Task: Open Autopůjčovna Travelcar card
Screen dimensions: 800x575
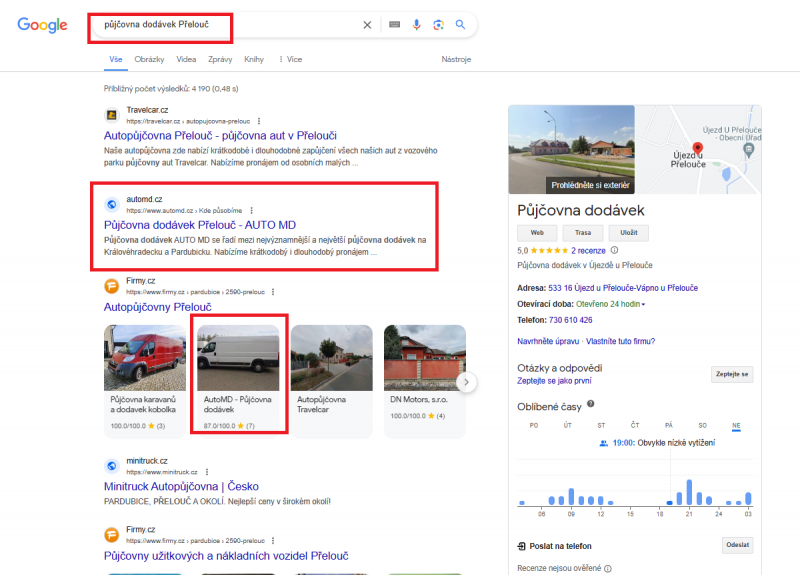Action: (x=332, y=381)
